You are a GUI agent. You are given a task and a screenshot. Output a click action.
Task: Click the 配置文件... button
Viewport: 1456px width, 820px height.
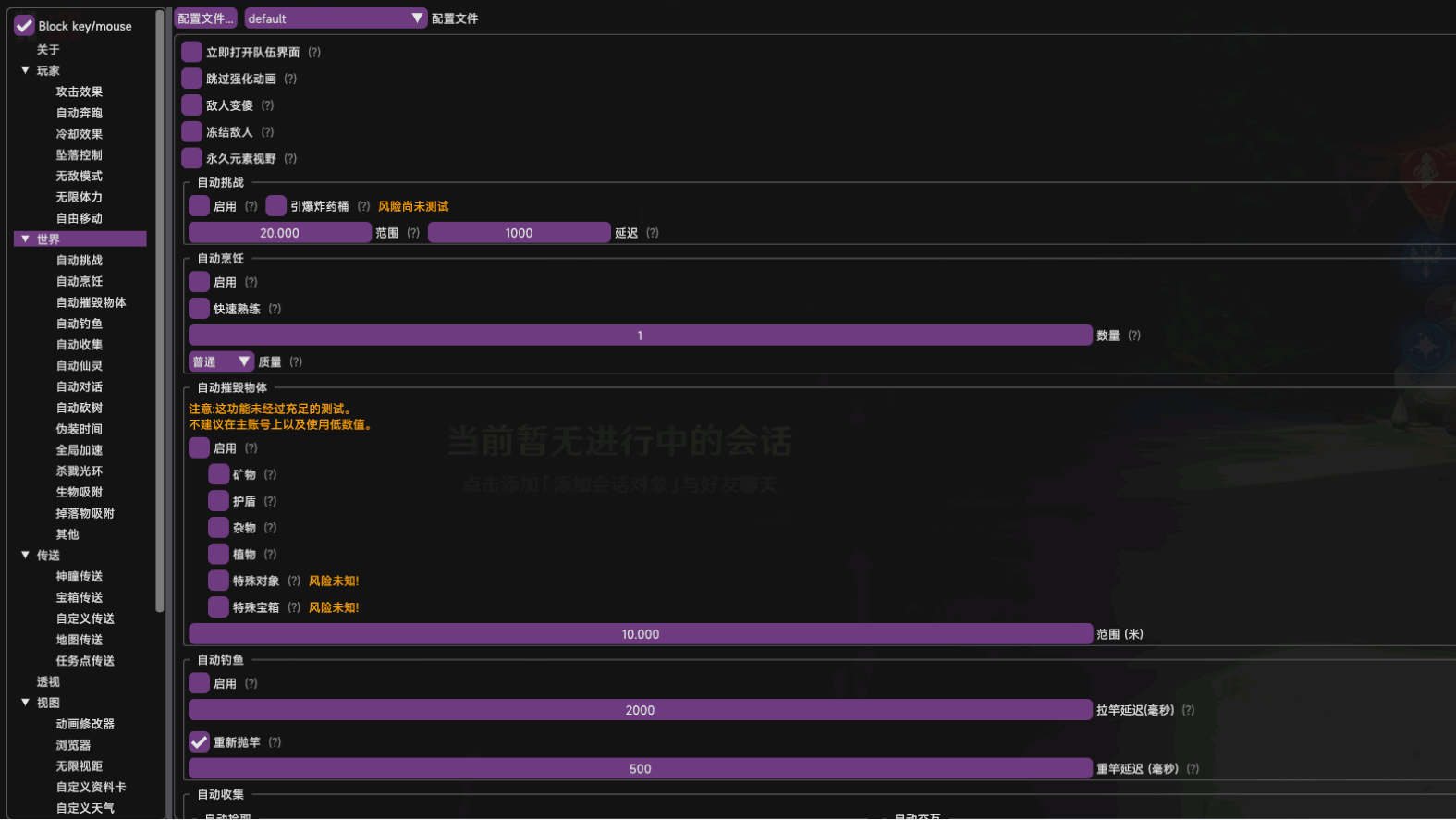[206, 18]
